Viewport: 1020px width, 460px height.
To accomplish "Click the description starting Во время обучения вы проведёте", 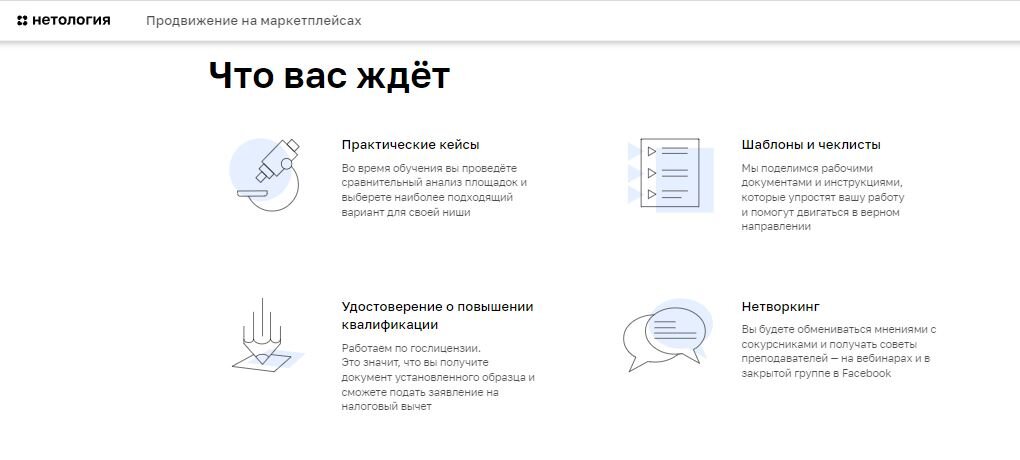I will tap(434, 190).
